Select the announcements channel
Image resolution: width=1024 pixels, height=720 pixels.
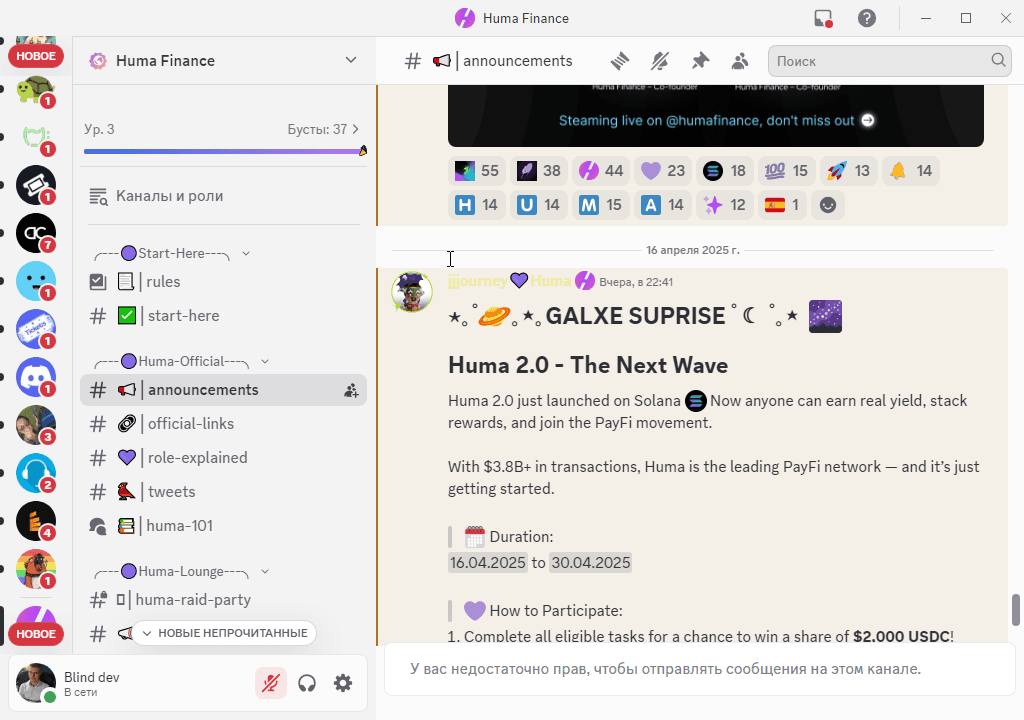(223, 390)
